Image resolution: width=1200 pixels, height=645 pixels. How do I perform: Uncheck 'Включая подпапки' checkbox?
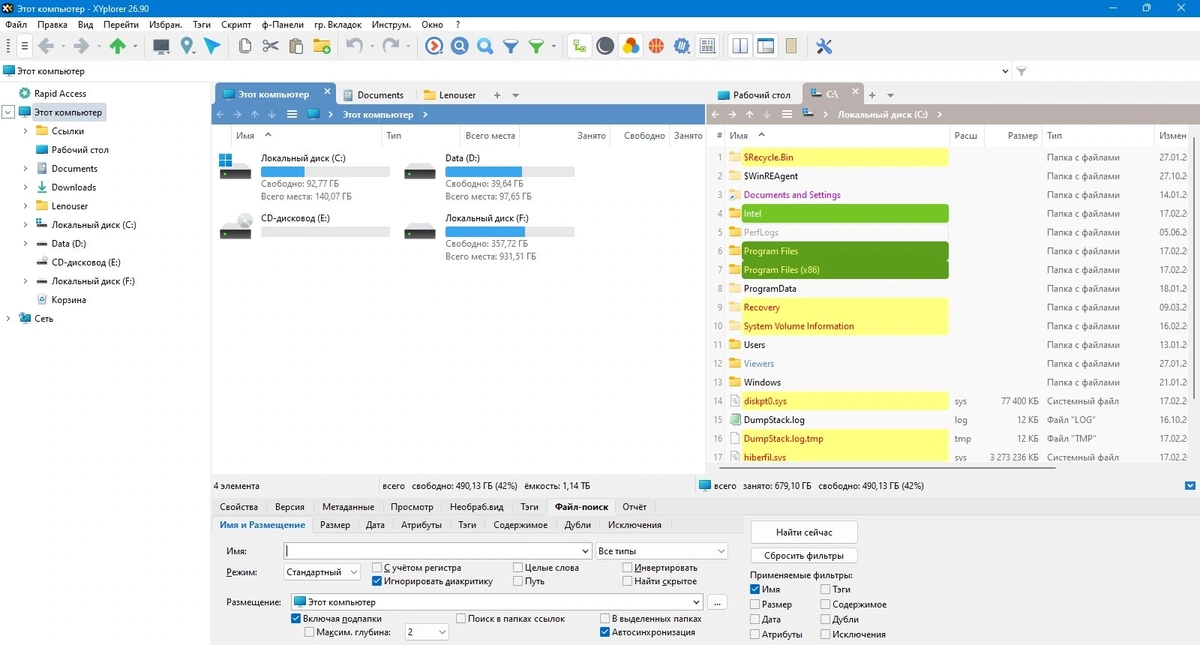coord(296,619)
